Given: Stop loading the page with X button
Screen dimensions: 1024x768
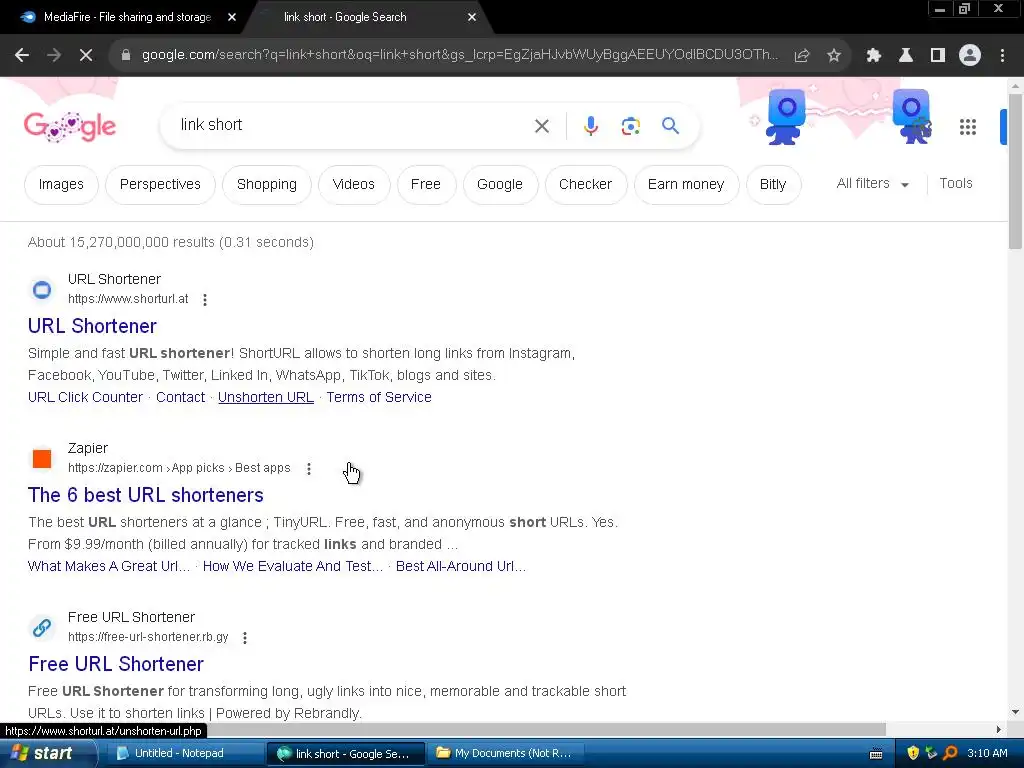Looking at the screenshot, I should coord(86,56).
